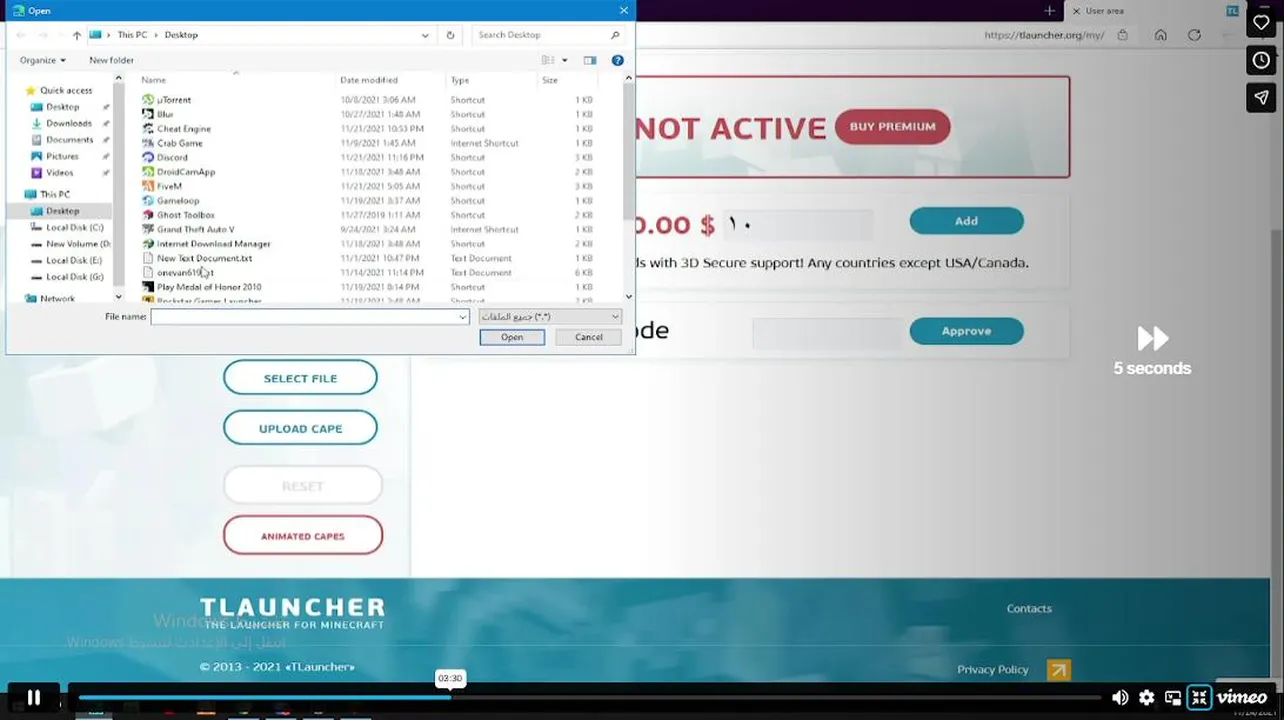The image size is (1284, 720).
Task: Open the Organize menu
Action: pyautogui.click(x=42, y=60)
